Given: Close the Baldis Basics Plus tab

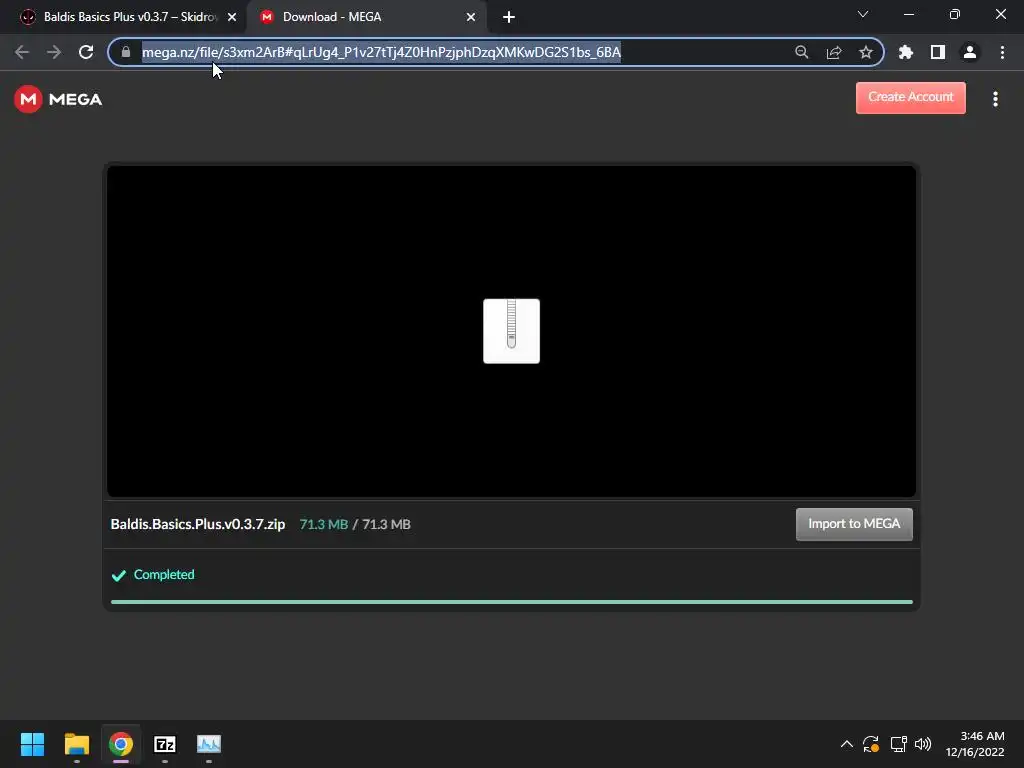Looking at the screenshot, I should (x=232, y=17).
